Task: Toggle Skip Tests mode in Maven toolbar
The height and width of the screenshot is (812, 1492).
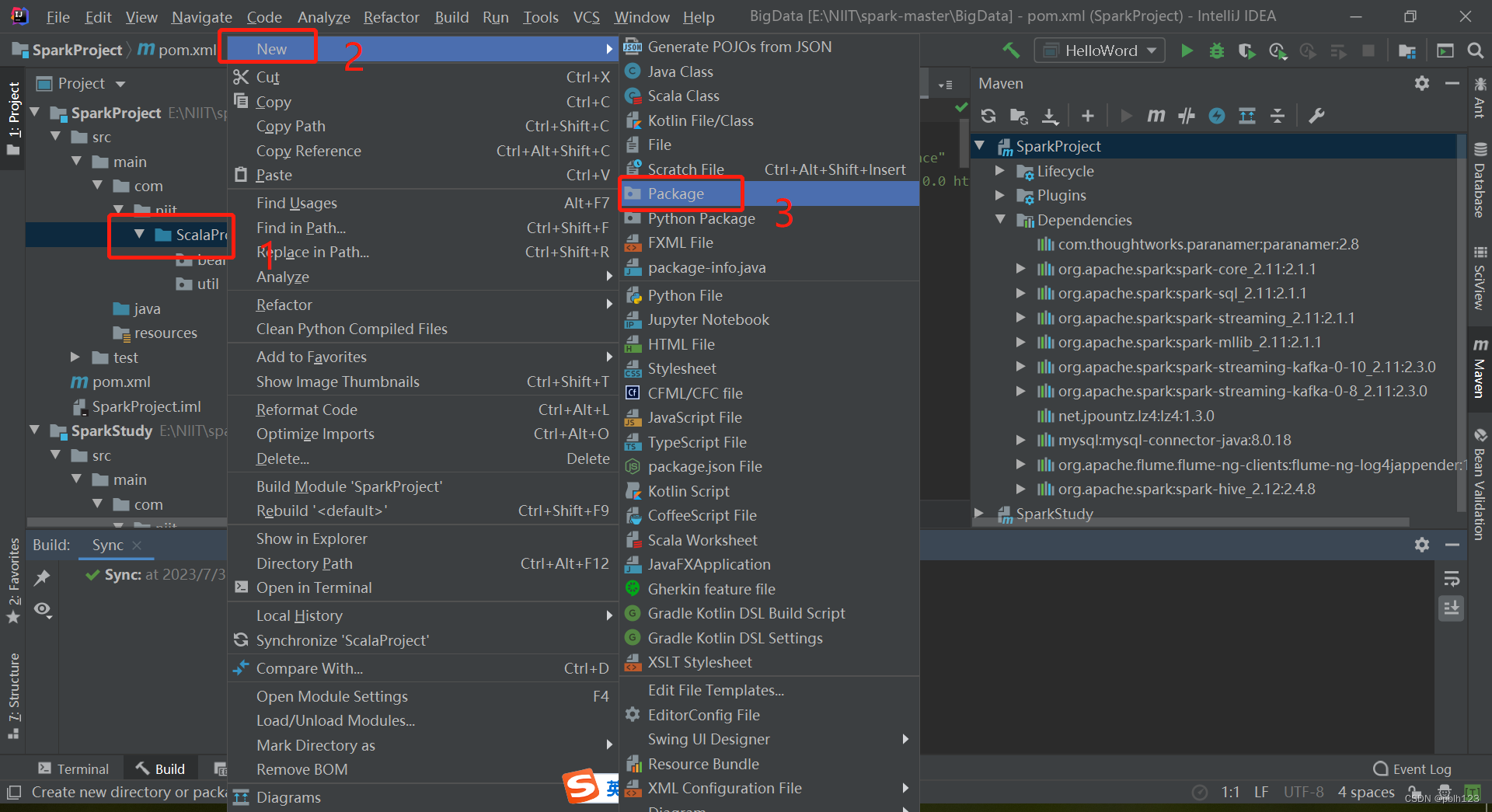Action: pyautogui.click(x=1217, y=116)
